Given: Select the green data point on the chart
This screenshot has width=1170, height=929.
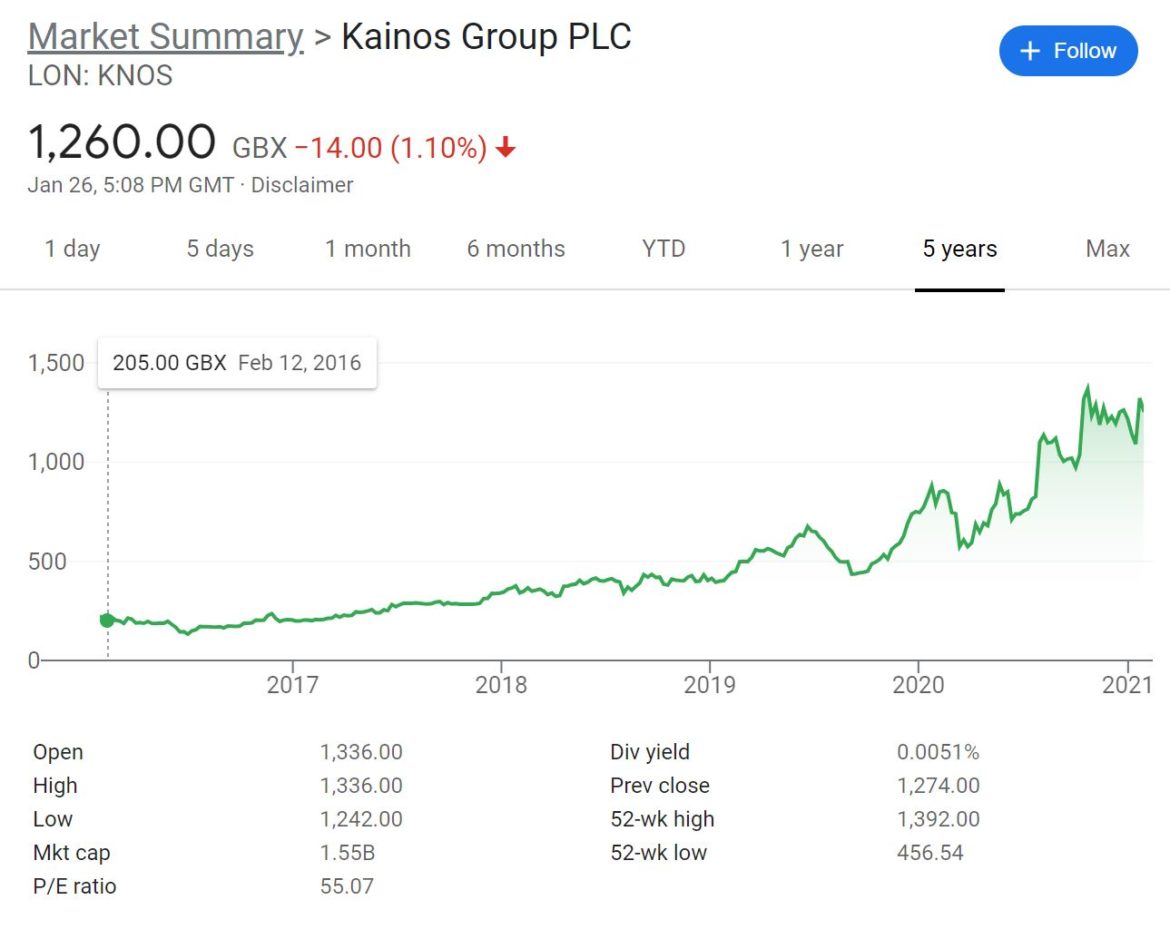Looking at the screenshot, I should pyautogui.click(x=106, y=620).
